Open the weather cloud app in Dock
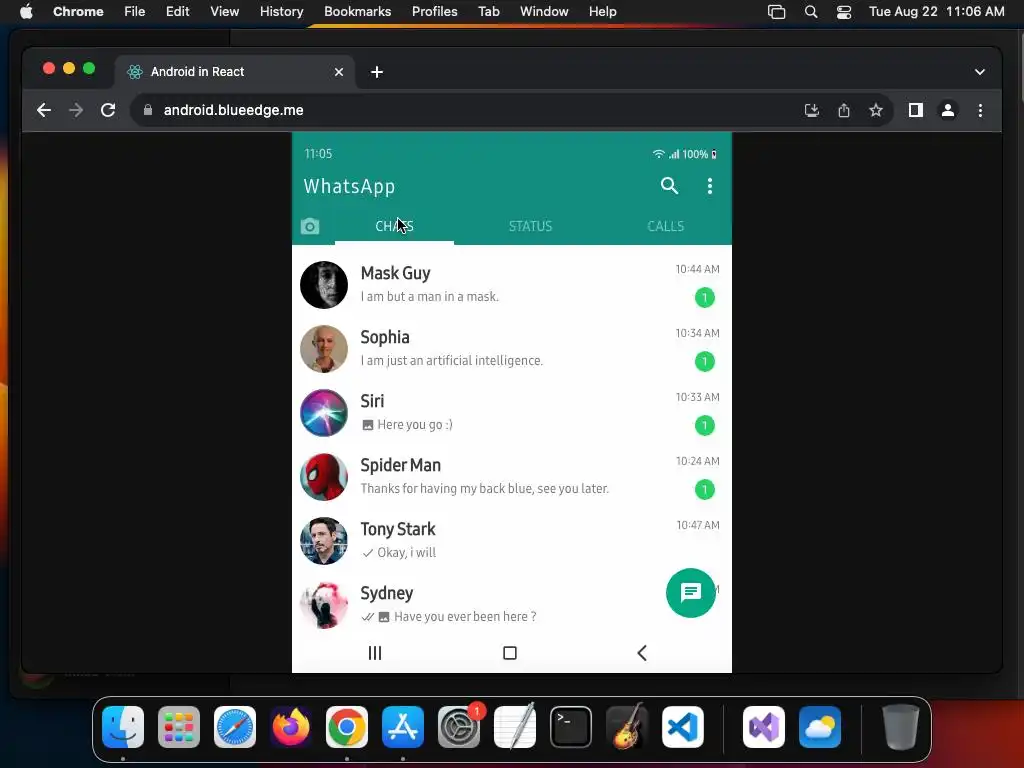 coord(820,727)
